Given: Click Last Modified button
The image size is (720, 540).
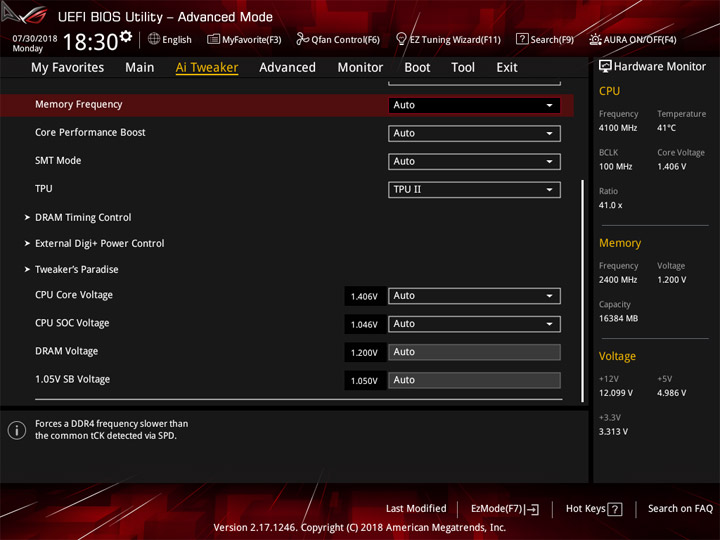Looking at the screenshot, I should pyautogui.click(x=416, y=509).
